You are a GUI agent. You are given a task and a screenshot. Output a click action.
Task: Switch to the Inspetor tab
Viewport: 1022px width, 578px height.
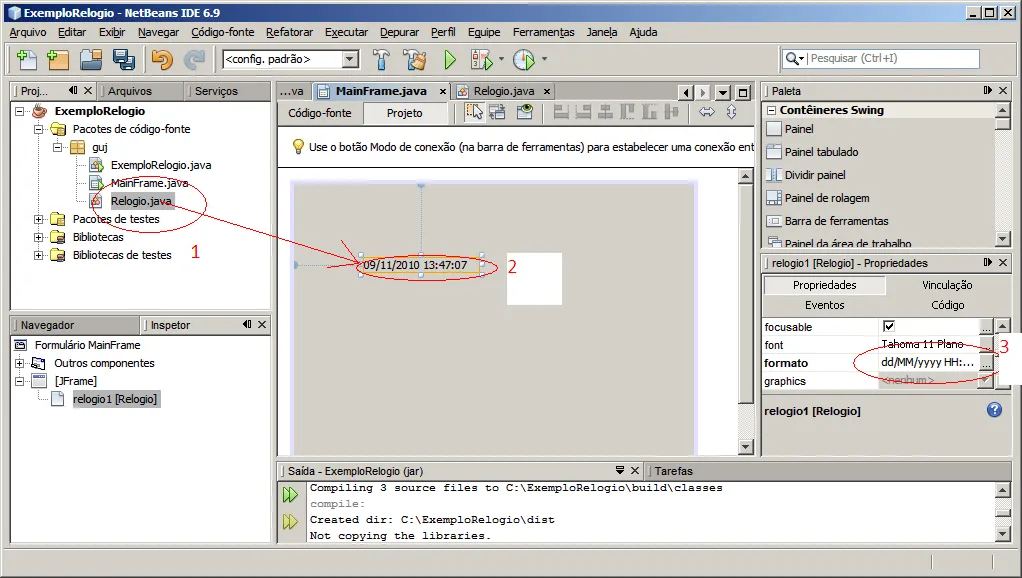coord(170,325)
